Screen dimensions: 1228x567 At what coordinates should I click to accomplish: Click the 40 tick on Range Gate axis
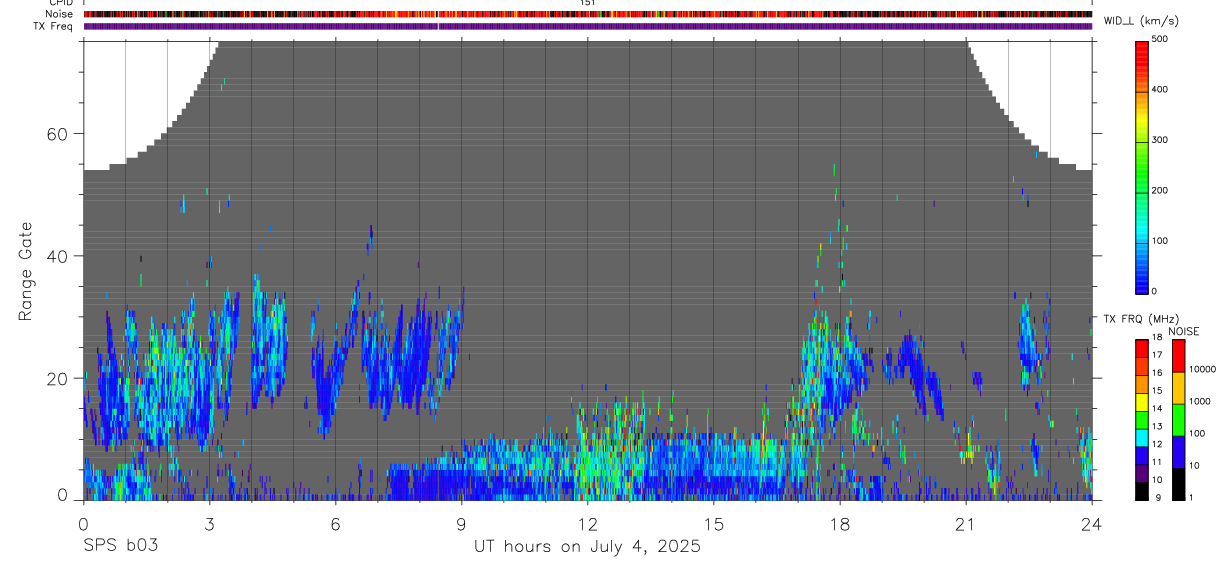(59, 256)
